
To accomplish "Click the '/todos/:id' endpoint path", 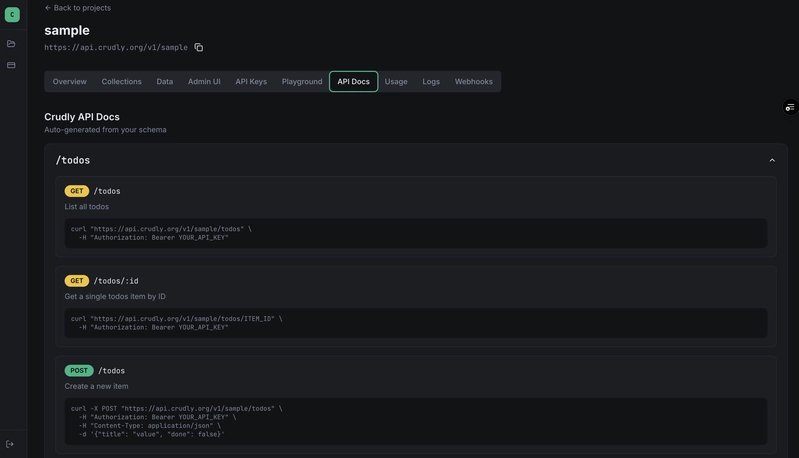I will pyautogui.click(x=116, y=281).
